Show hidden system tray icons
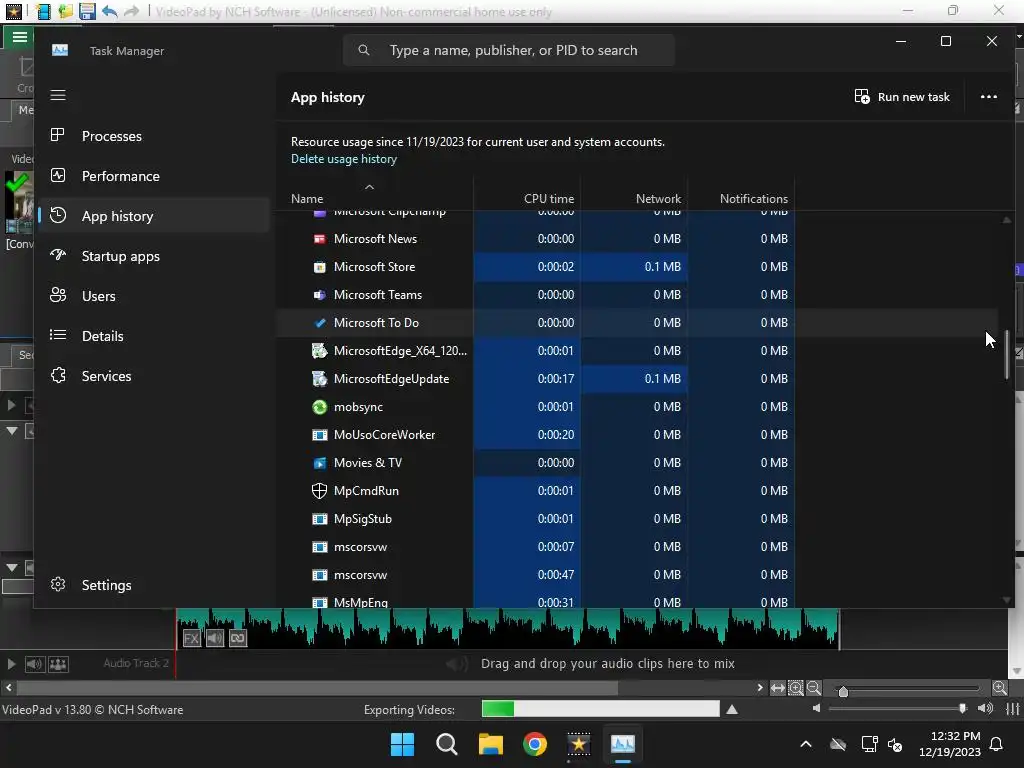This screenshot has height=768, width=1024. (x=806, y=744)
